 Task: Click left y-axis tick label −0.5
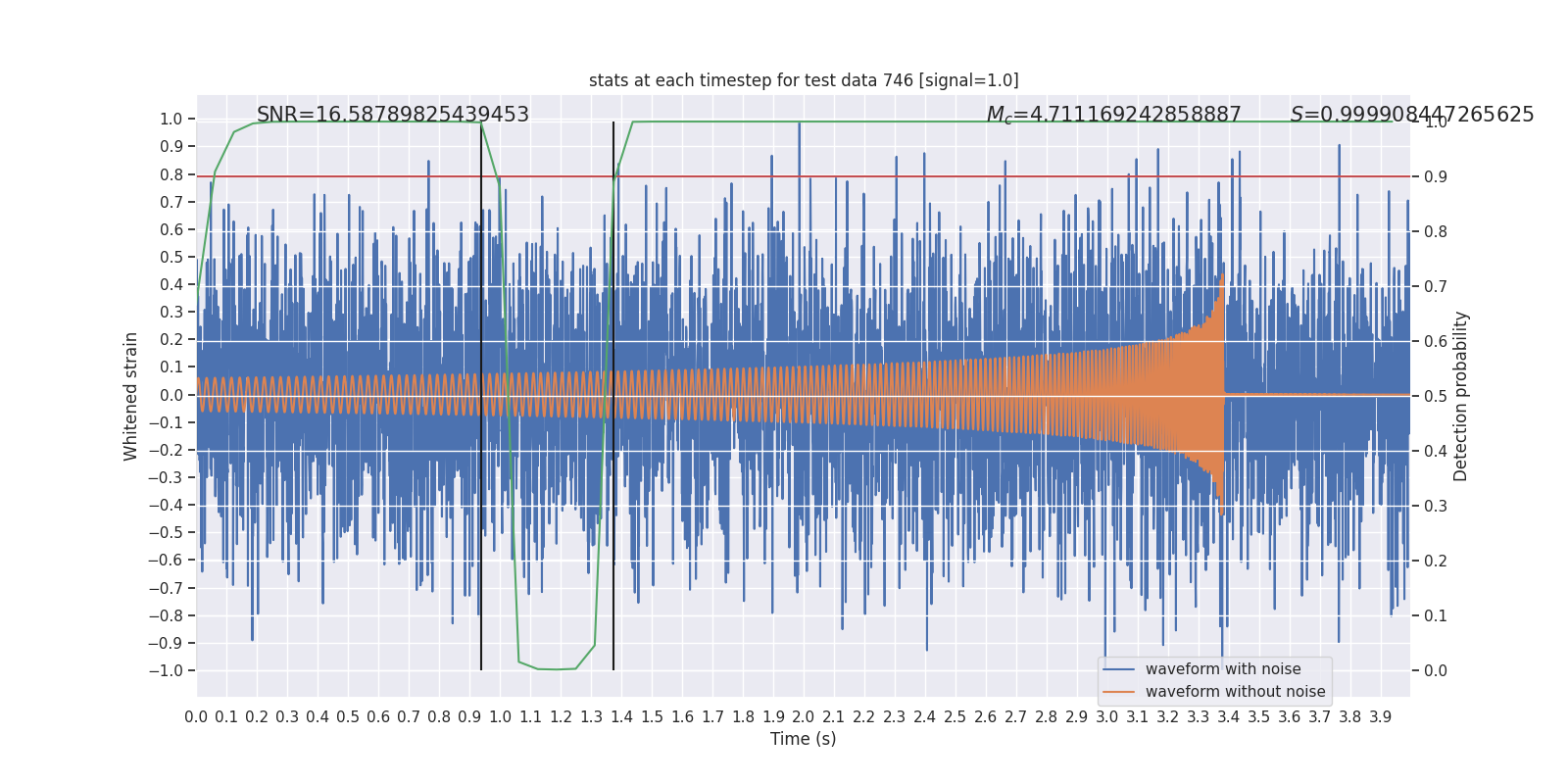166,533
